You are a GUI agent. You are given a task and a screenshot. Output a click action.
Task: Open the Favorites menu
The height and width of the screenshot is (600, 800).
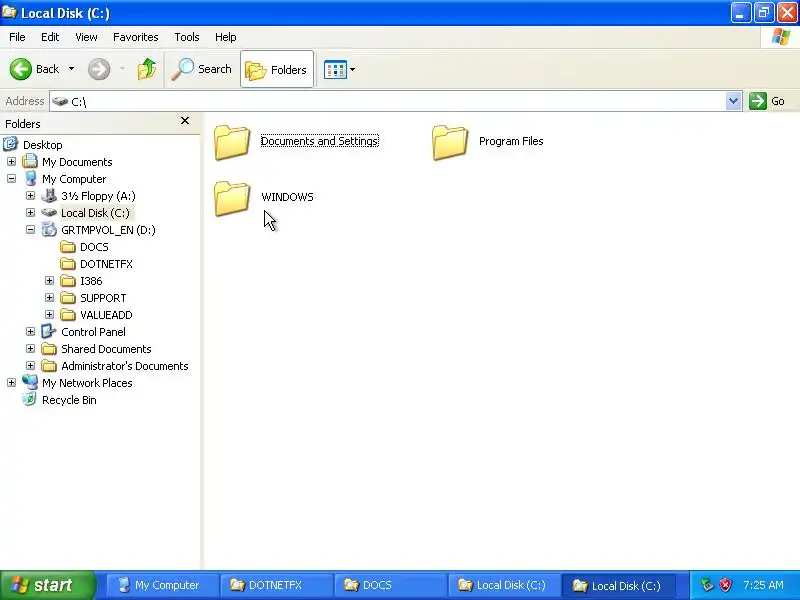coord(136,37)
